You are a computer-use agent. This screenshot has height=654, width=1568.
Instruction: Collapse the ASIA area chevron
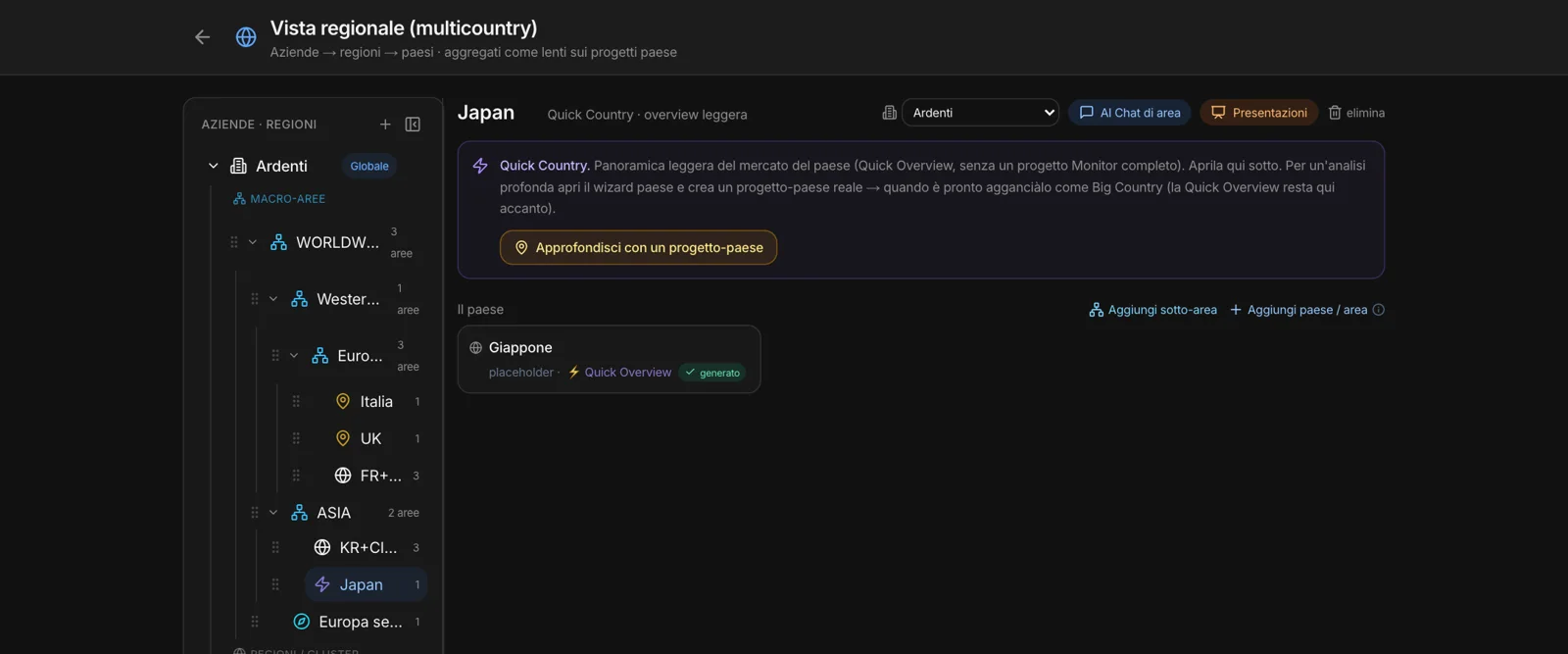point(273,513)
